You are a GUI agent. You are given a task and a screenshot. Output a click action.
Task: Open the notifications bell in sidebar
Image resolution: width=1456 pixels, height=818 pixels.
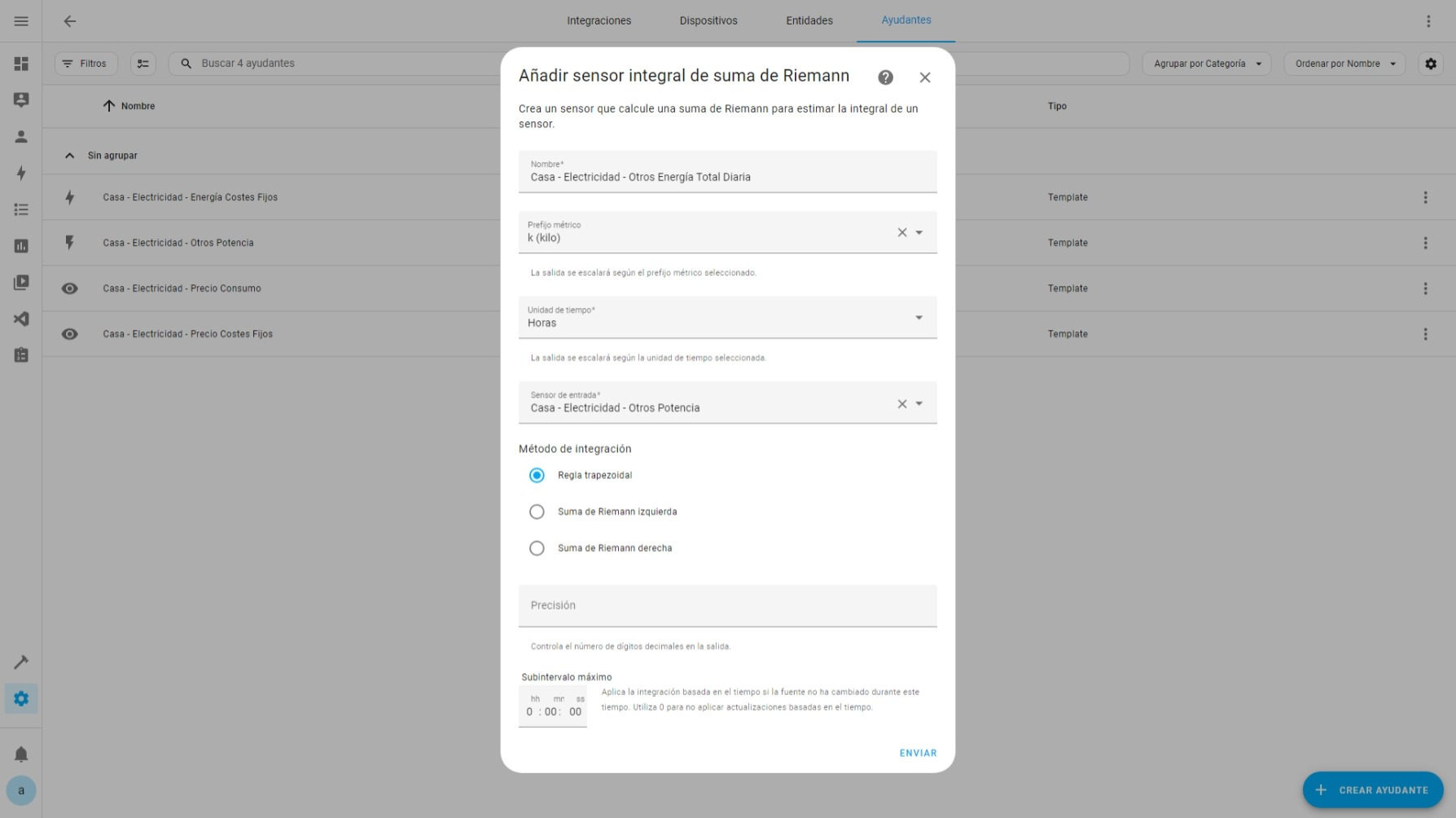(21, 754)
